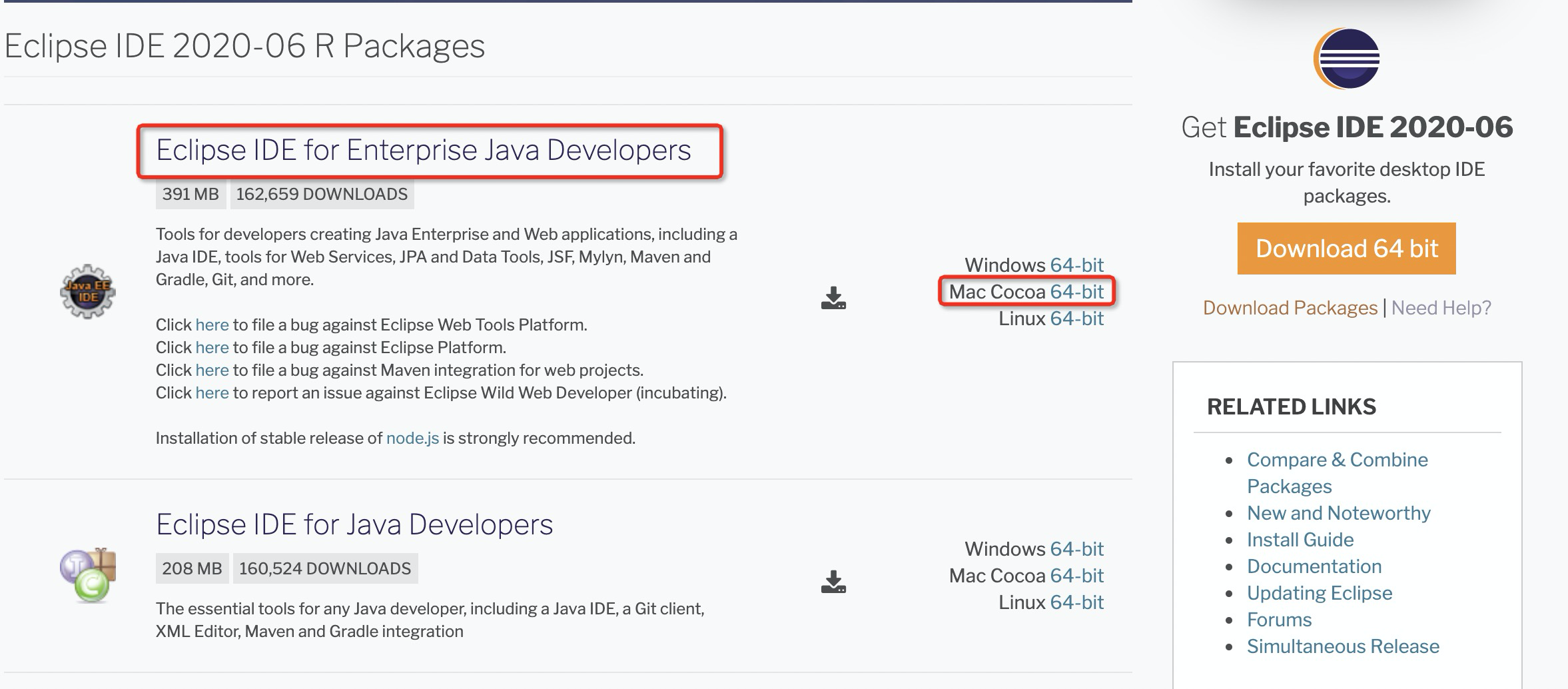Download Java Developers Windows 64-bit build

1076,549
